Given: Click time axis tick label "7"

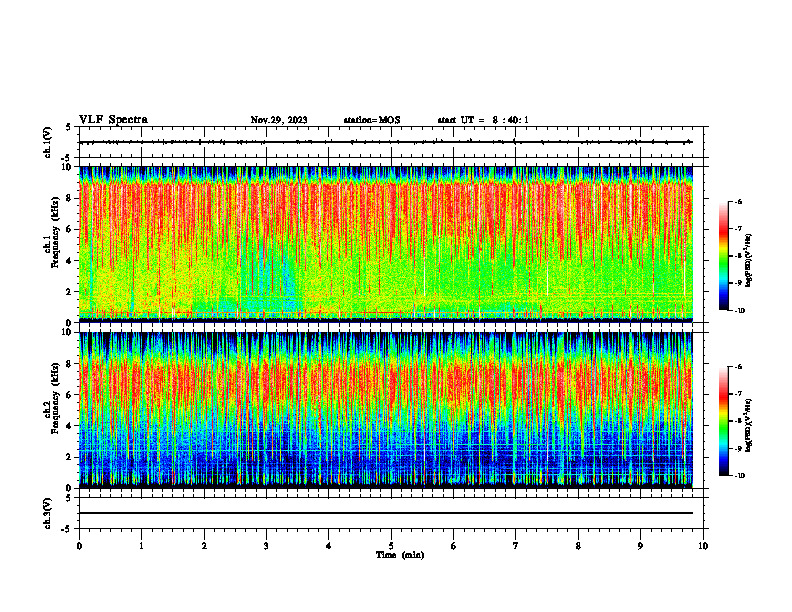Looking at the screenshot, I should [516, 546].
